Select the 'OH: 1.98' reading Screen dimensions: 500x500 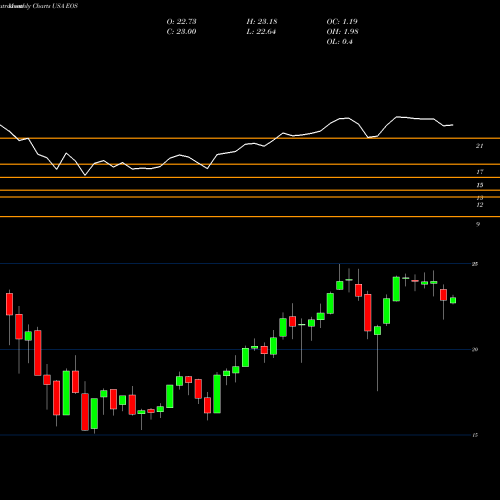342,32
